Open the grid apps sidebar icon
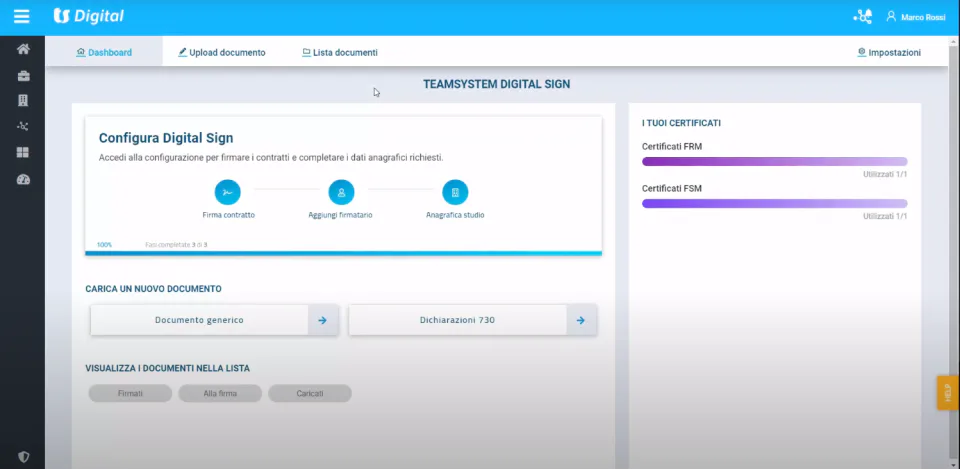This screenshot has height=469, width=960. tap(23, 152)
